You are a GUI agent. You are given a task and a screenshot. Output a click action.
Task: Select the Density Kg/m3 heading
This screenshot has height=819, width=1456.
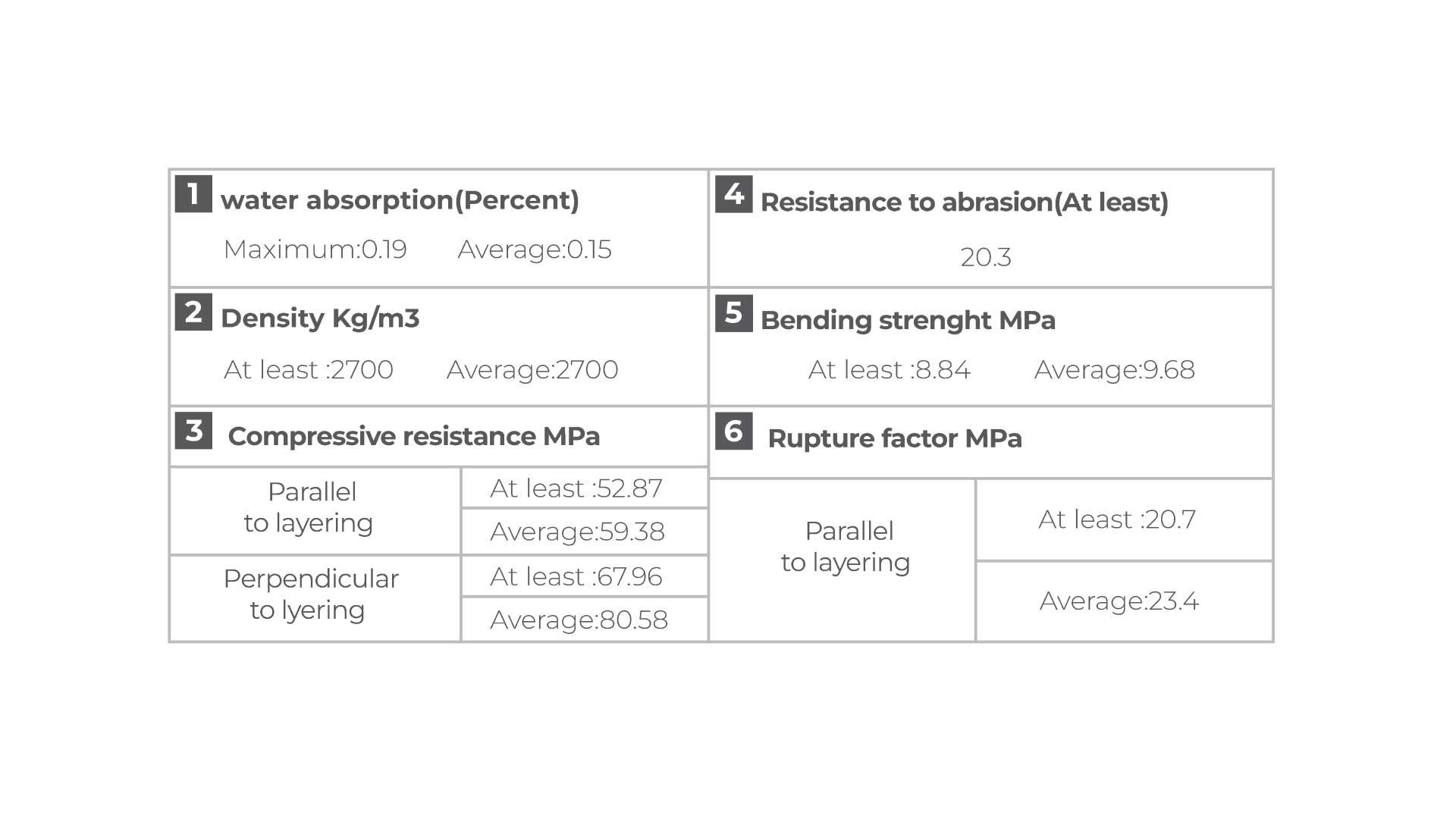point(320,318)
